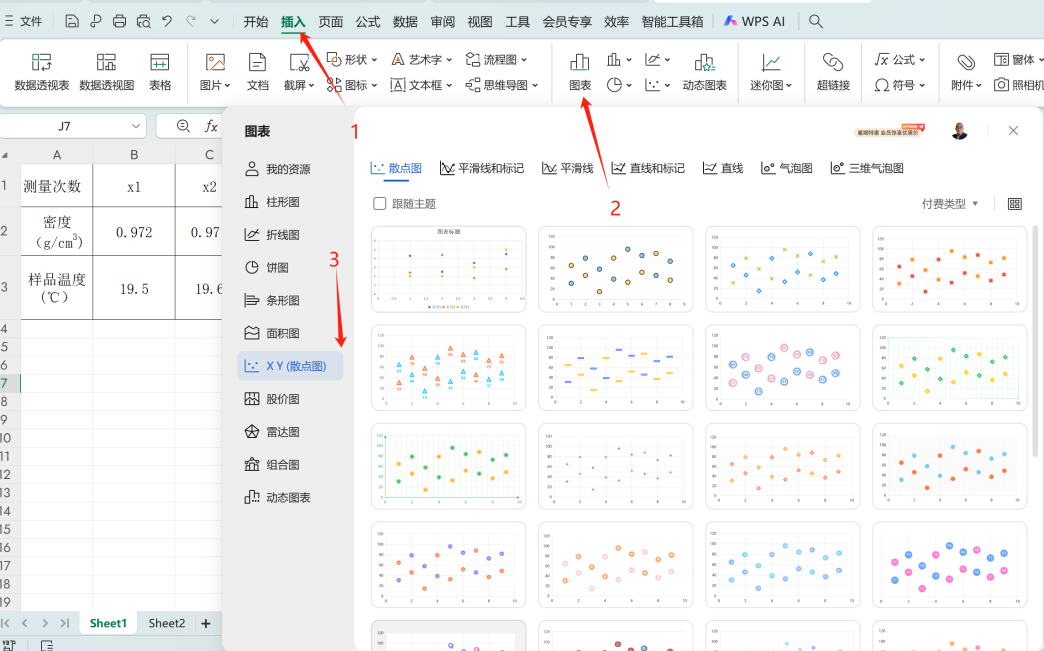Open 我的资源 in chart sidebar
1044x651 pixels.
287,169
